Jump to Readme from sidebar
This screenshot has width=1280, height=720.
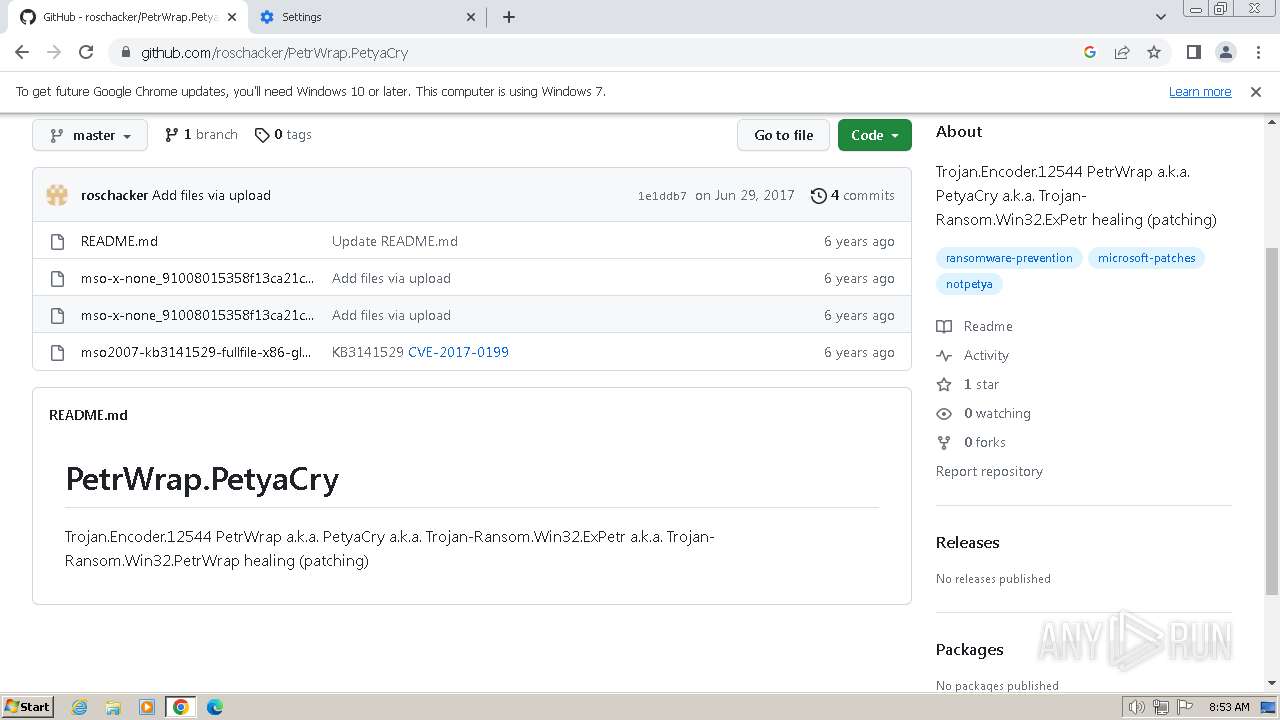pyautogui.click(x=975, y=326)
